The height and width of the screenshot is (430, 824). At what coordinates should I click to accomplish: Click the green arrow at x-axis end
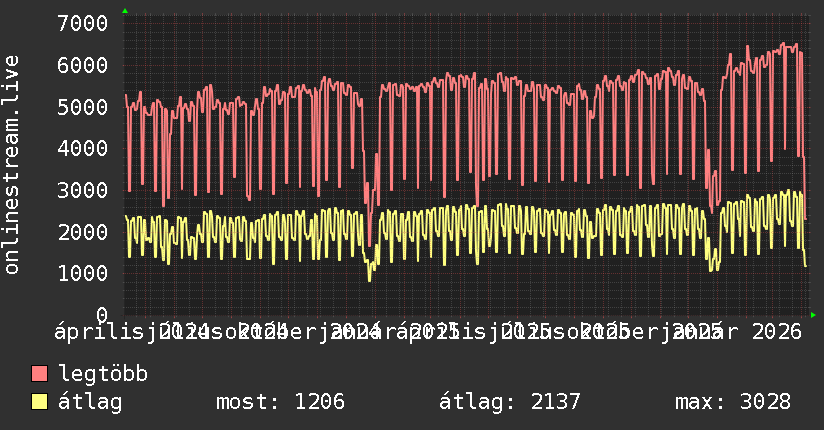tap(813, 315)
